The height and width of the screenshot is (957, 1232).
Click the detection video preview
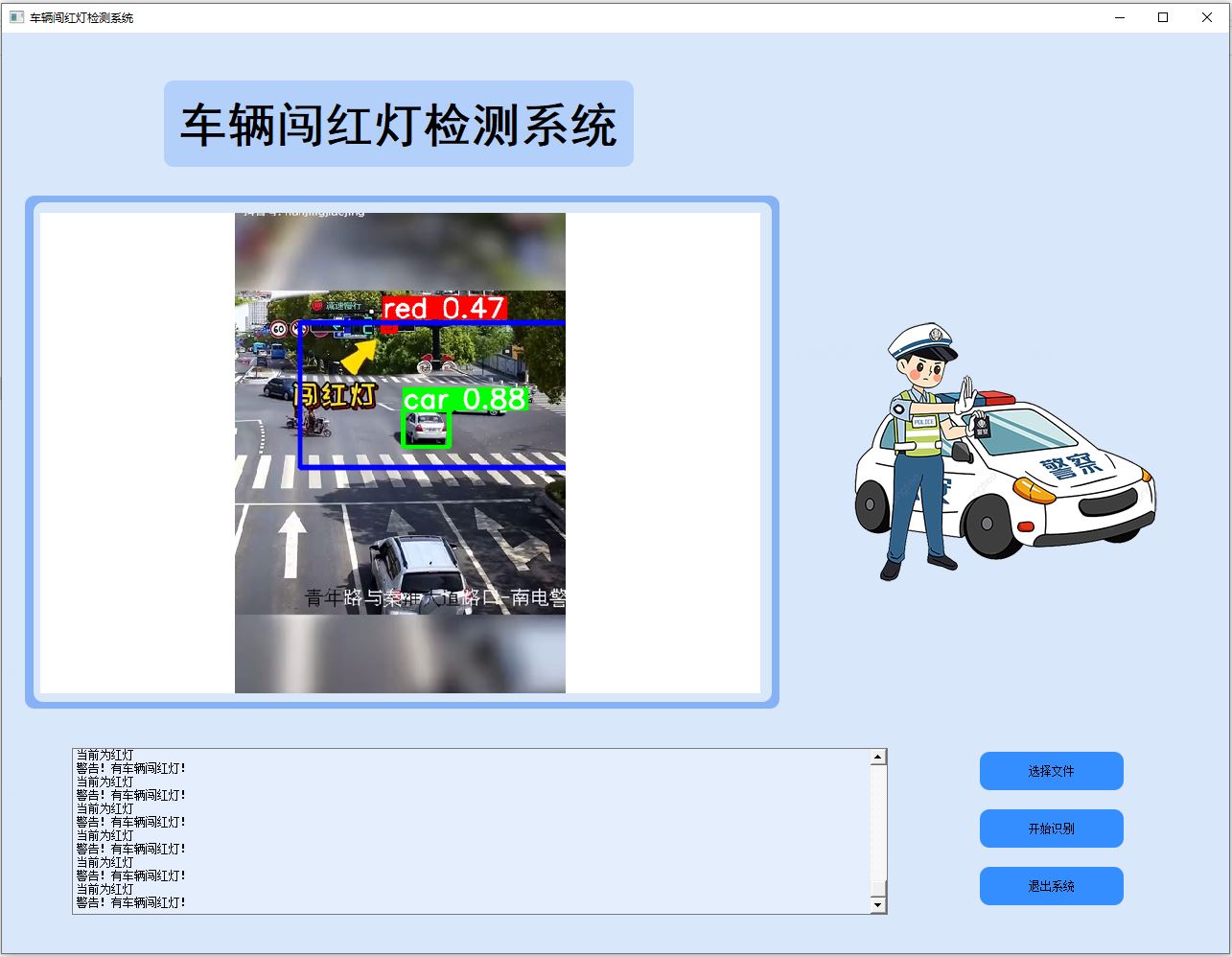[x=400, y=453]
